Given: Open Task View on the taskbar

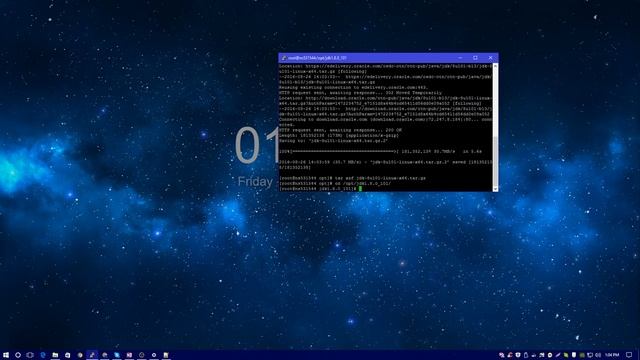Looking at the screenshot, I should tap(30, 355).
